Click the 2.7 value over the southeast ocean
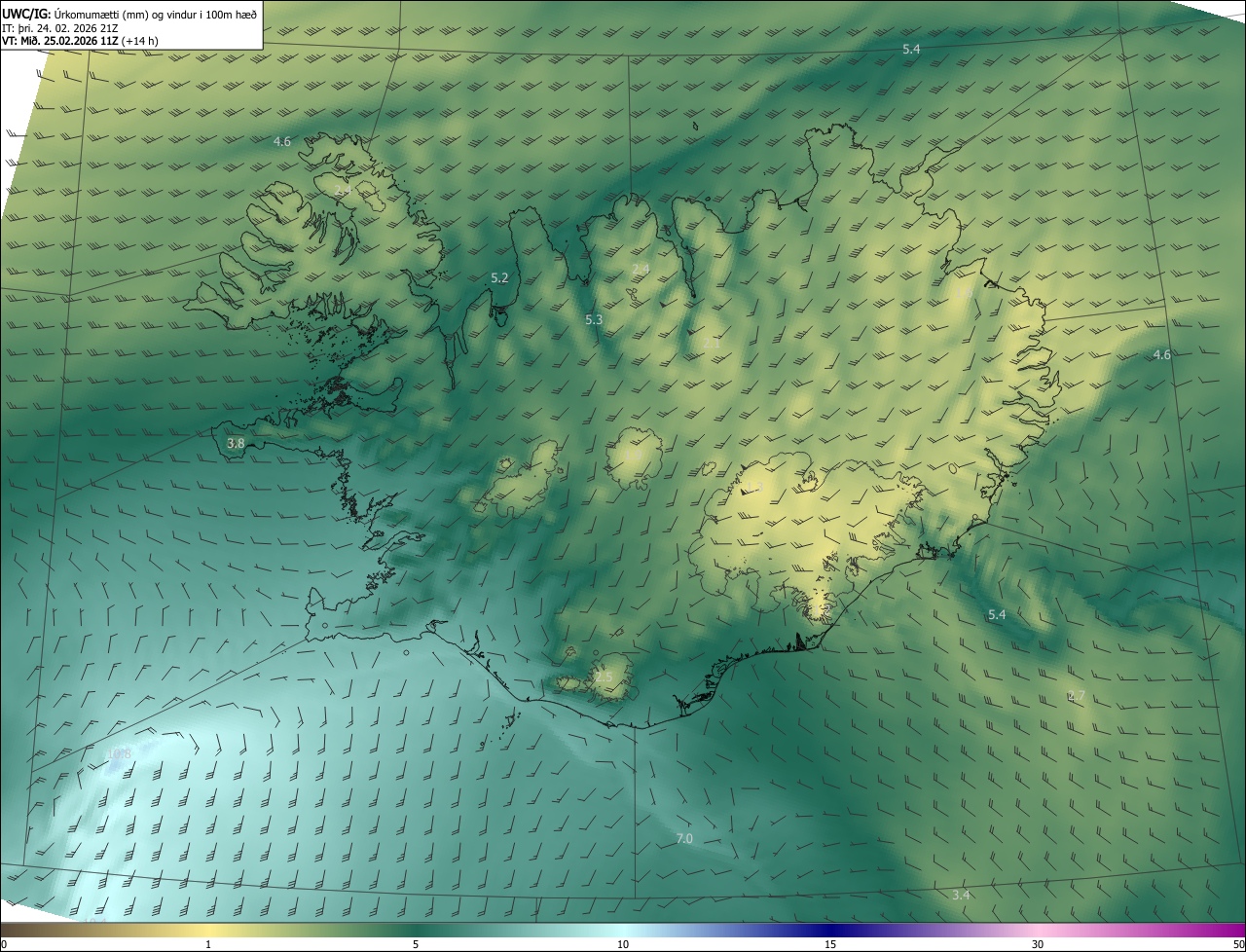 click(x=1076, y=695)
